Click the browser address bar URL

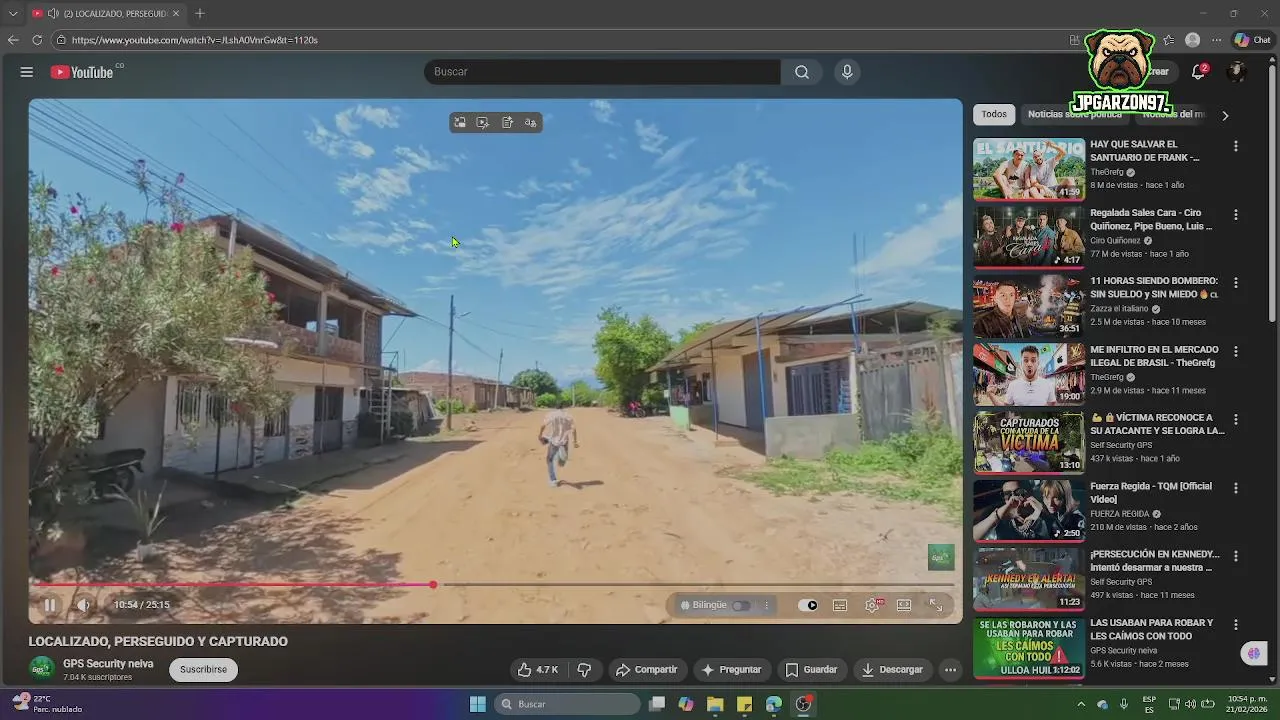point(195,40)
